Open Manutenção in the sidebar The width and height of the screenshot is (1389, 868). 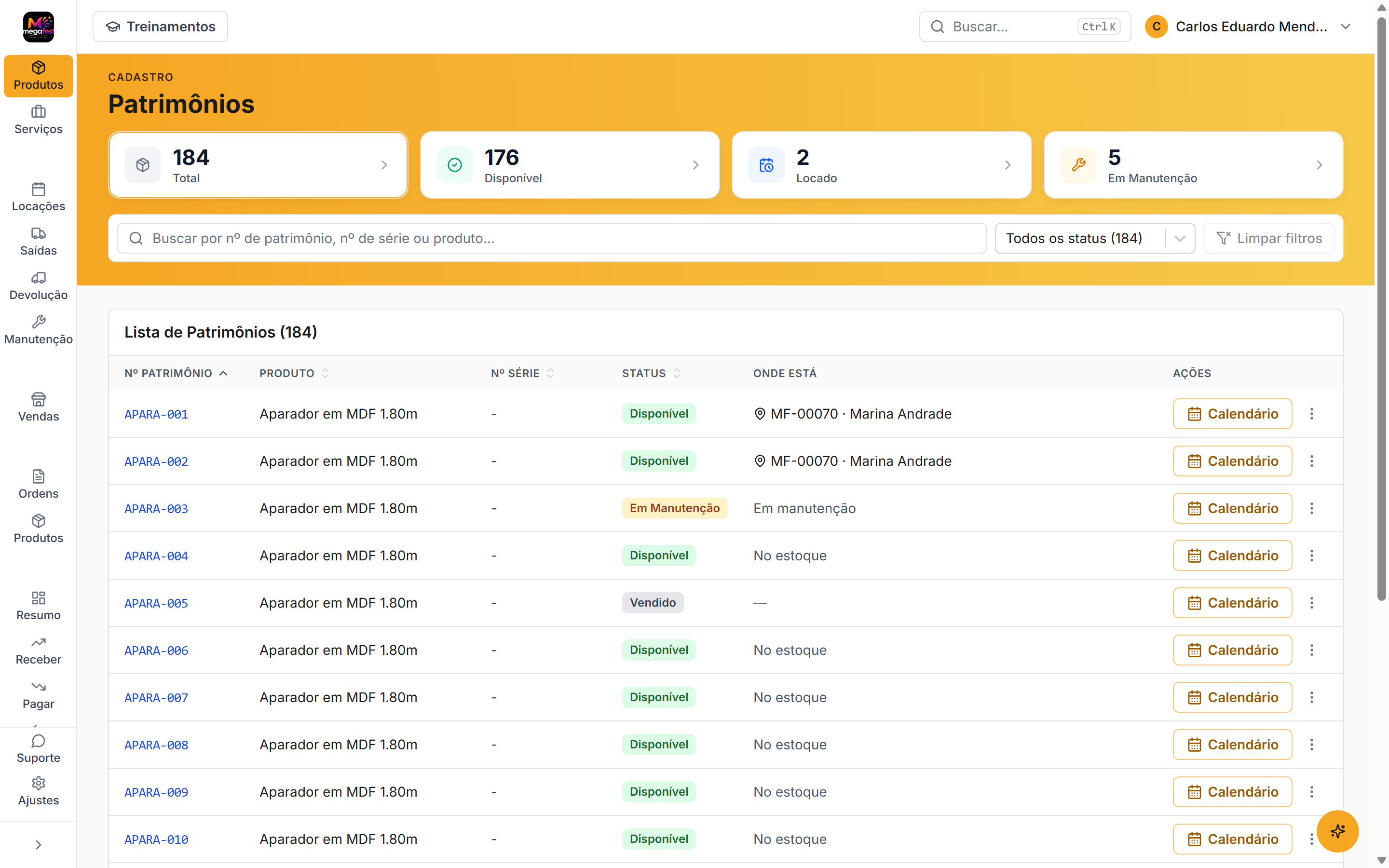point(39,330)
